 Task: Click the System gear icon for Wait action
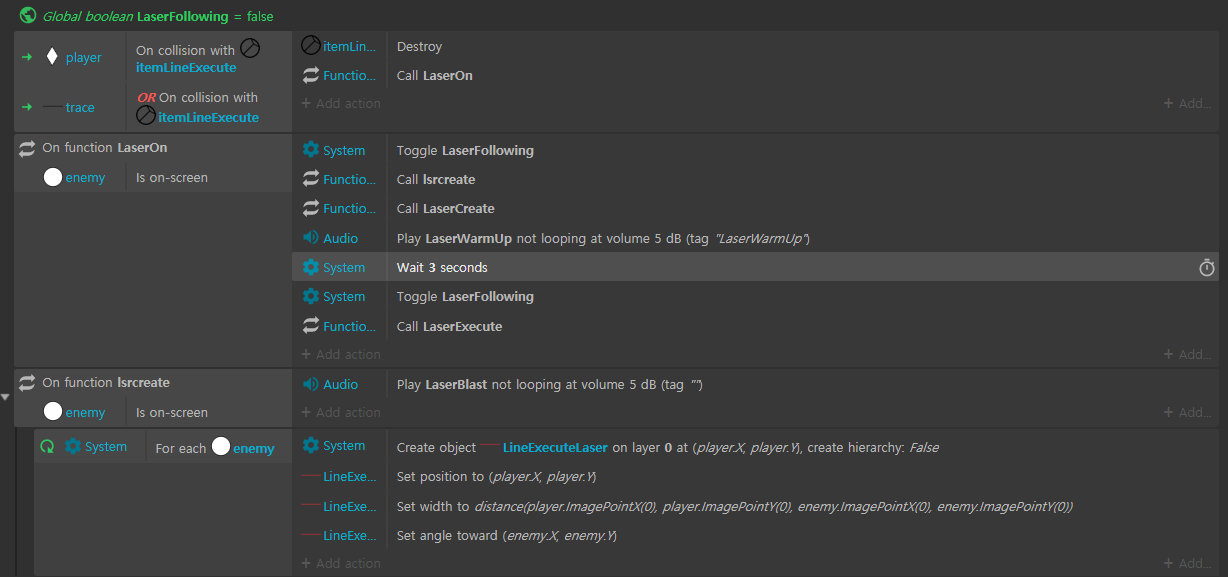[x=311, y=267]
